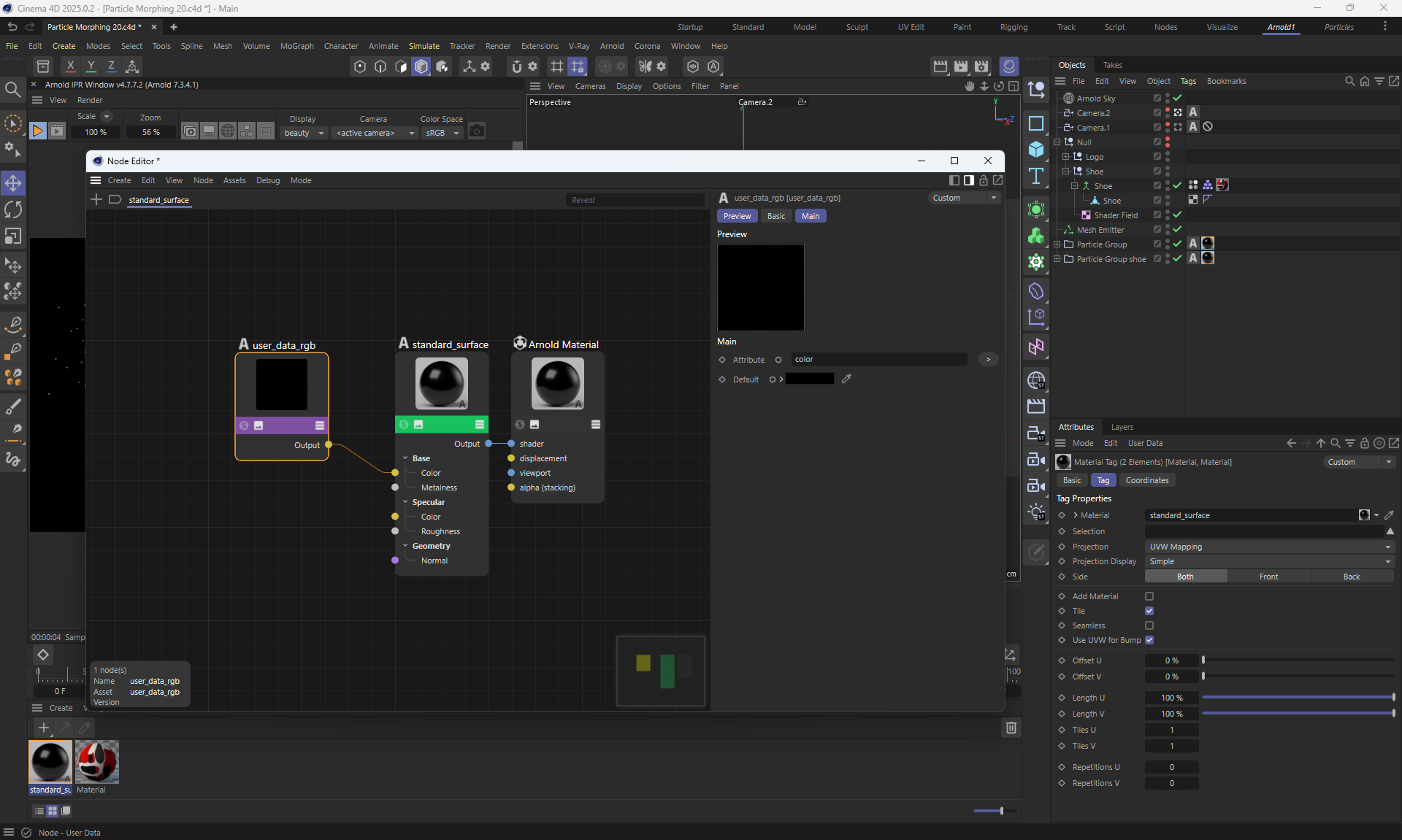Open the Projection UVW Mapping dropdown

coord(1269,547)
